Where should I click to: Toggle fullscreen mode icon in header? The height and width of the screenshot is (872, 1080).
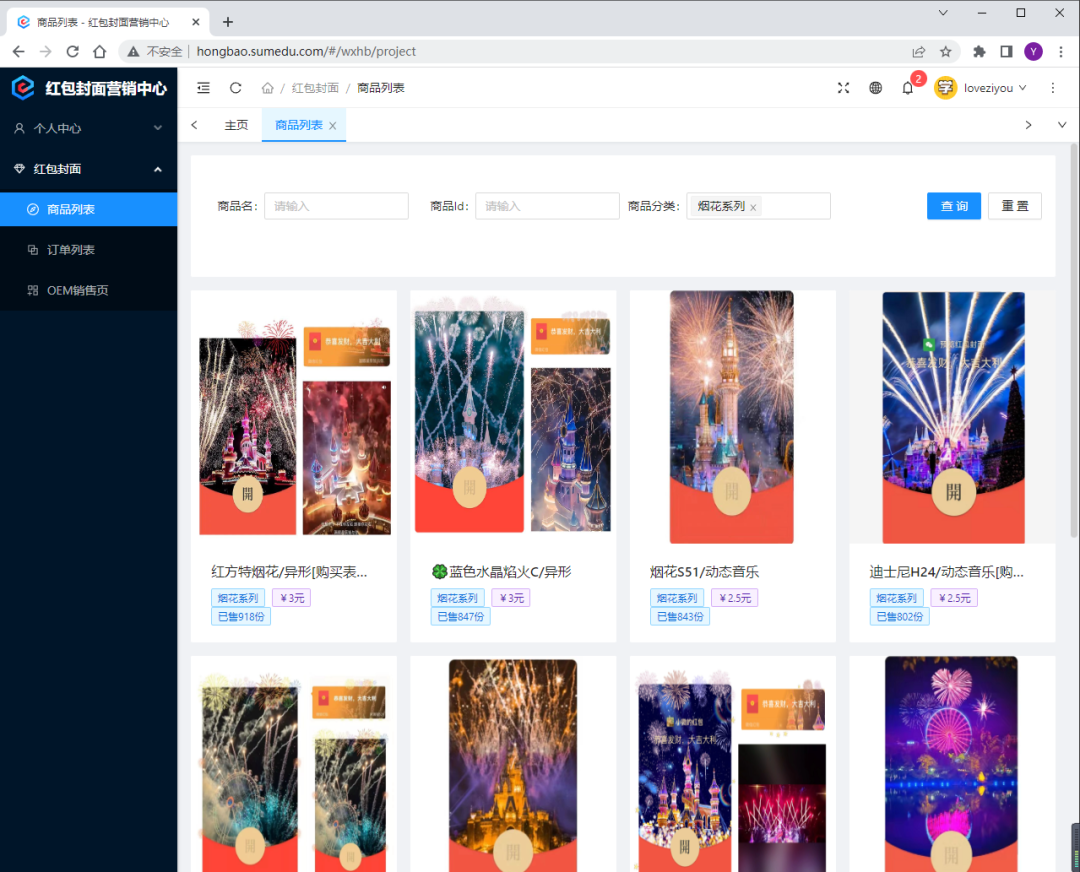(x=843, y=88)
